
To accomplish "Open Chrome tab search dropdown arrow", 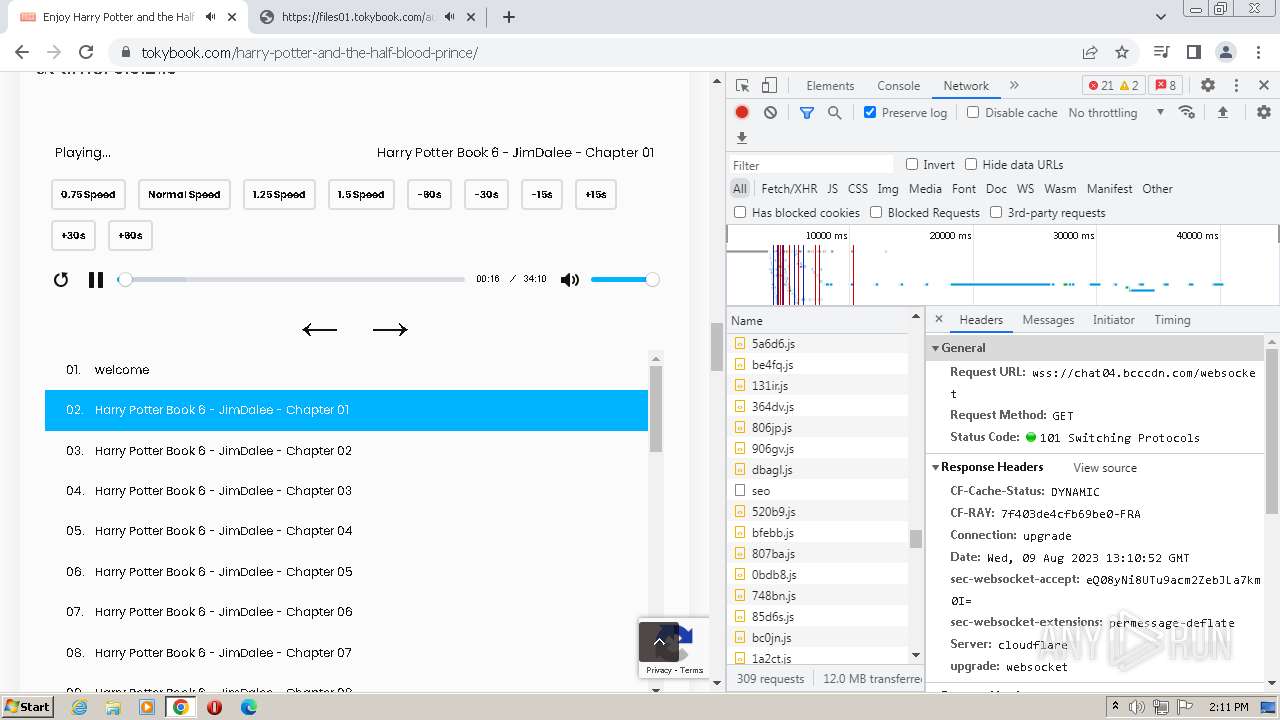I will pos(1161,17).
